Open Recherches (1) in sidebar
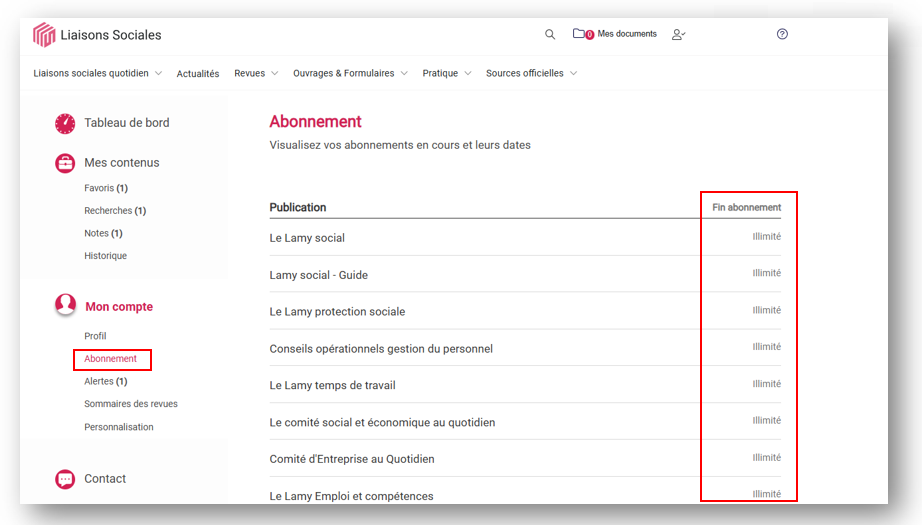Viewport: 922px width, 525px height. pyautogui.click(x=115, y=210)
